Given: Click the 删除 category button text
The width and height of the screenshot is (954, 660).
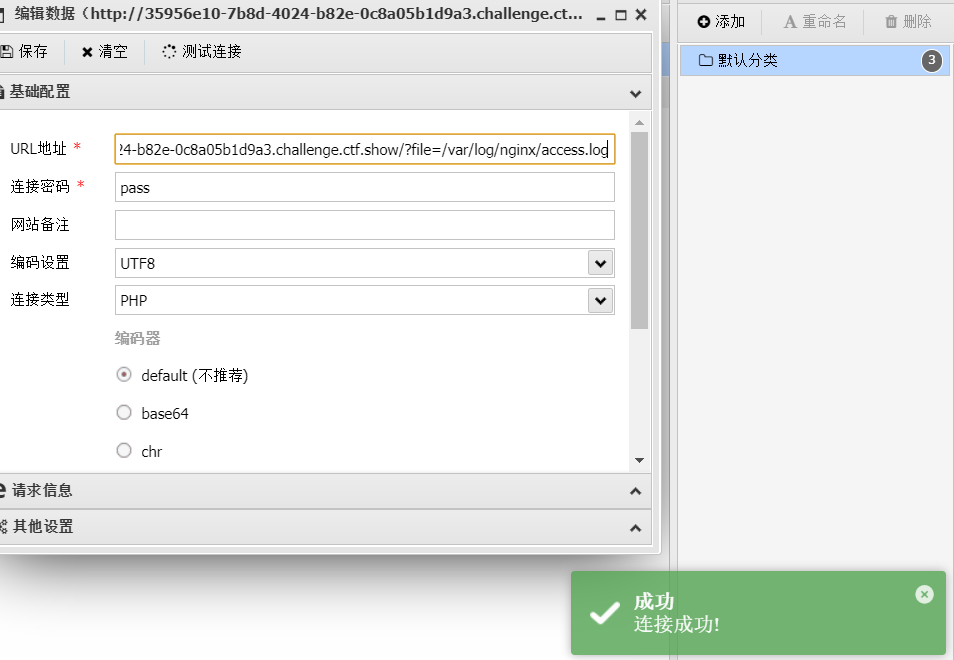Looking at the screenshot, I should pos(917,22).
